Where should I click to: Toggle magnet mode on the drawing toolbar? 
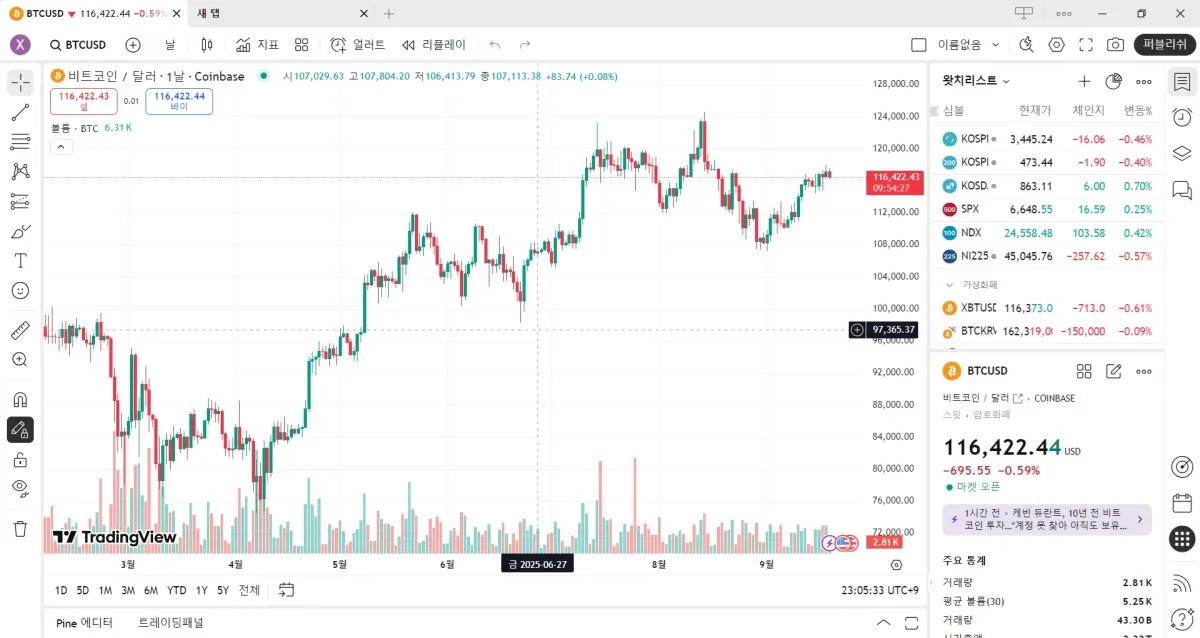point(20,399)
